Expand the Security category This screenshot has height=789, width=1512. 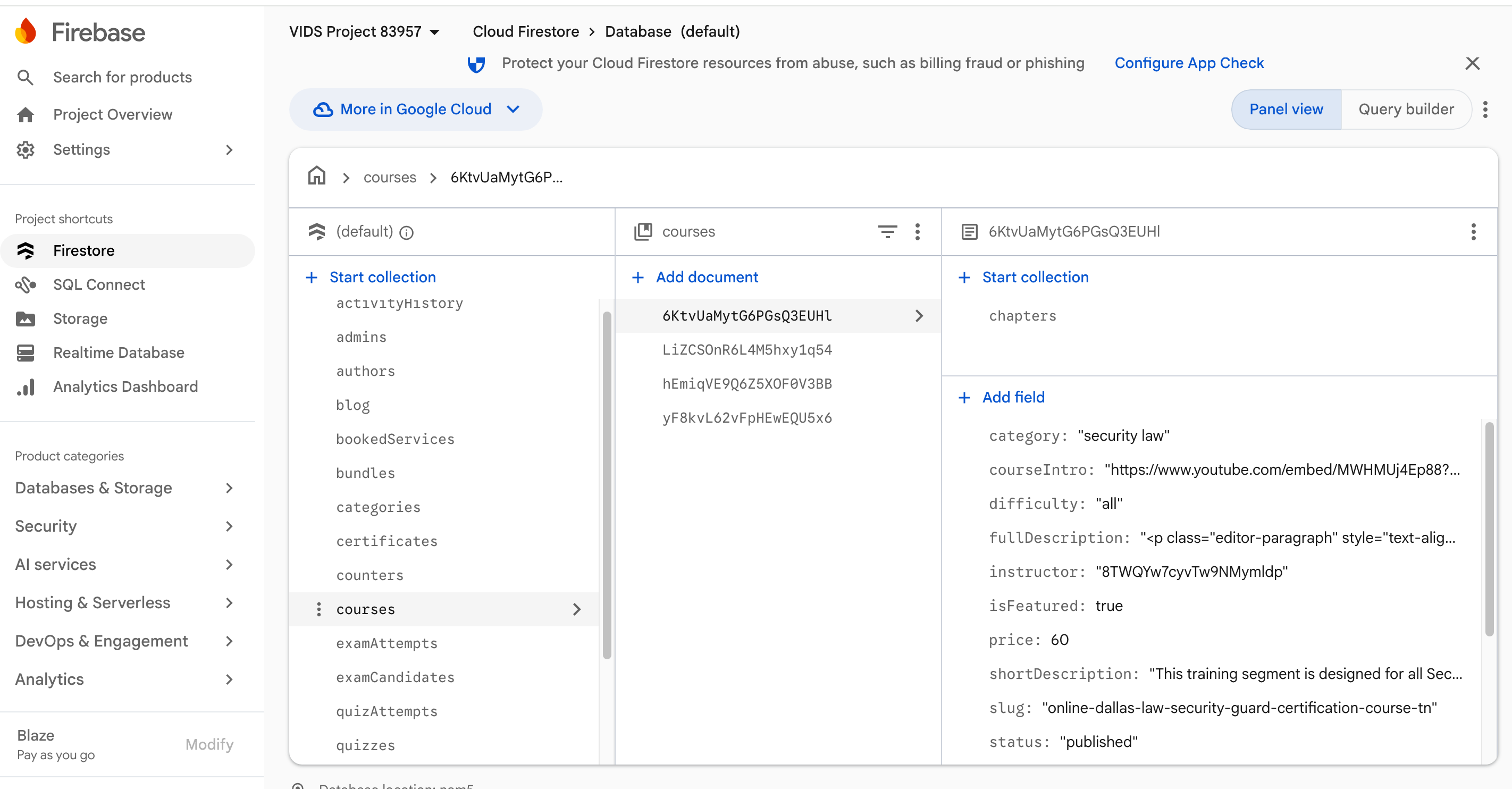(x=125, y=526)
